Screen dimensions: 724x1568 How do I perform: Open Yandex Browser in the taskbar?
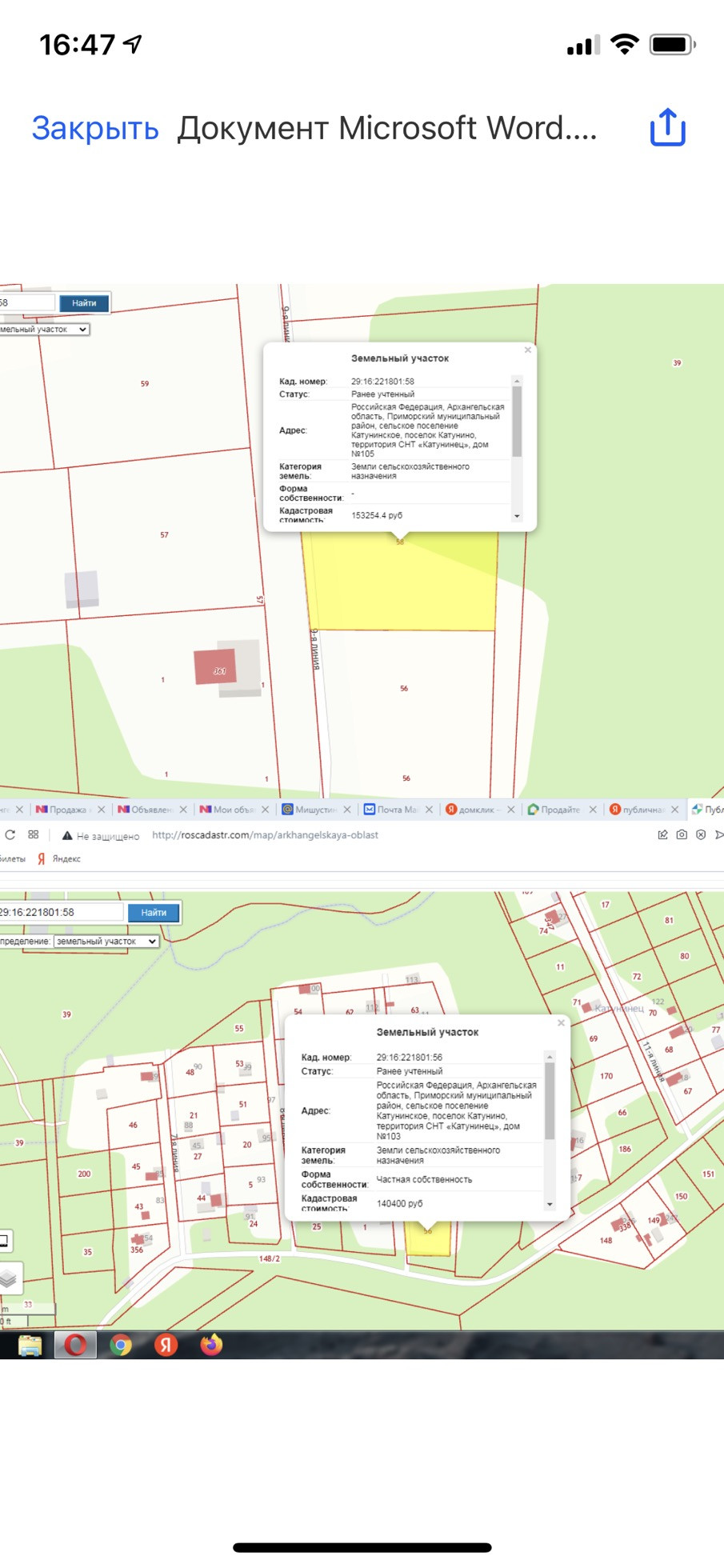pos(166,1346)
